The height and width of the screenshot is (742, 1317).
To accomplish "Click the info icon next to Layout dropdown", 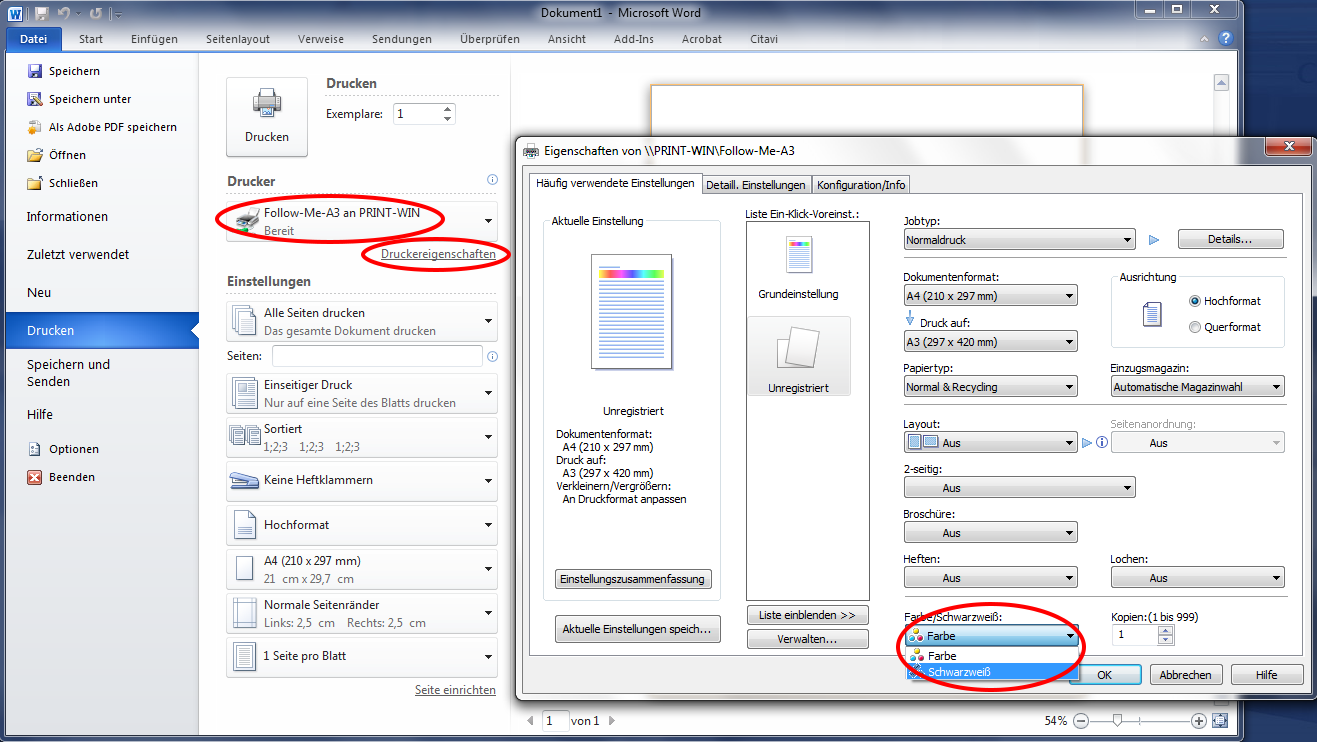I will [x=1102, y=442].
